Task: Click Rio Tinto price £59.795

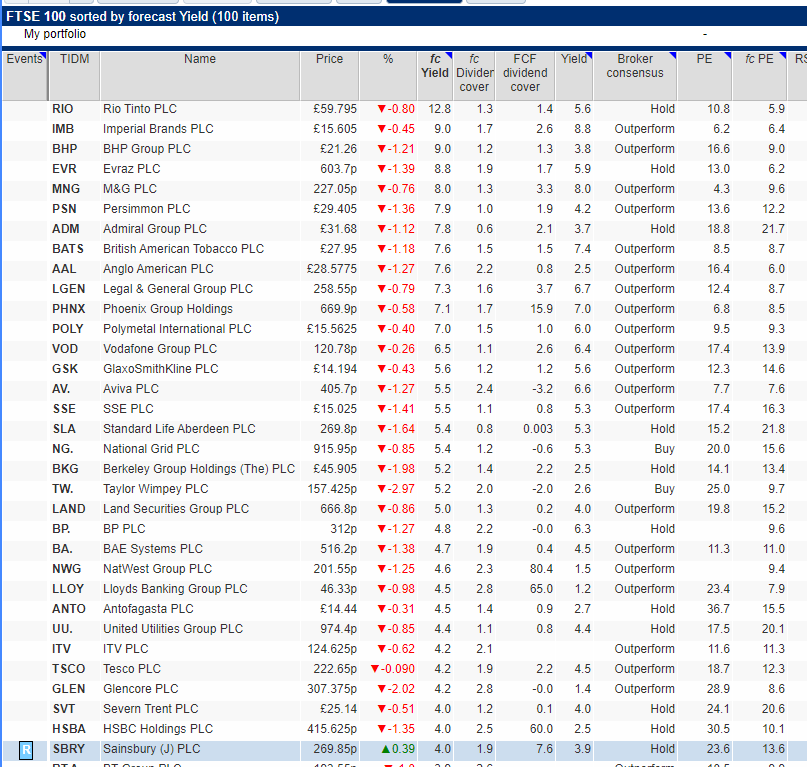Action: 335,109
